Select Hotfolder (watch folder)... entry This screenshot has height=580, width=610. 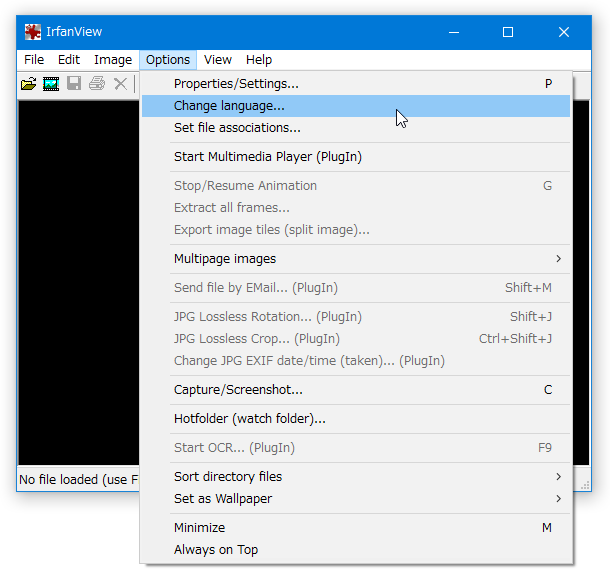point(356,419)
